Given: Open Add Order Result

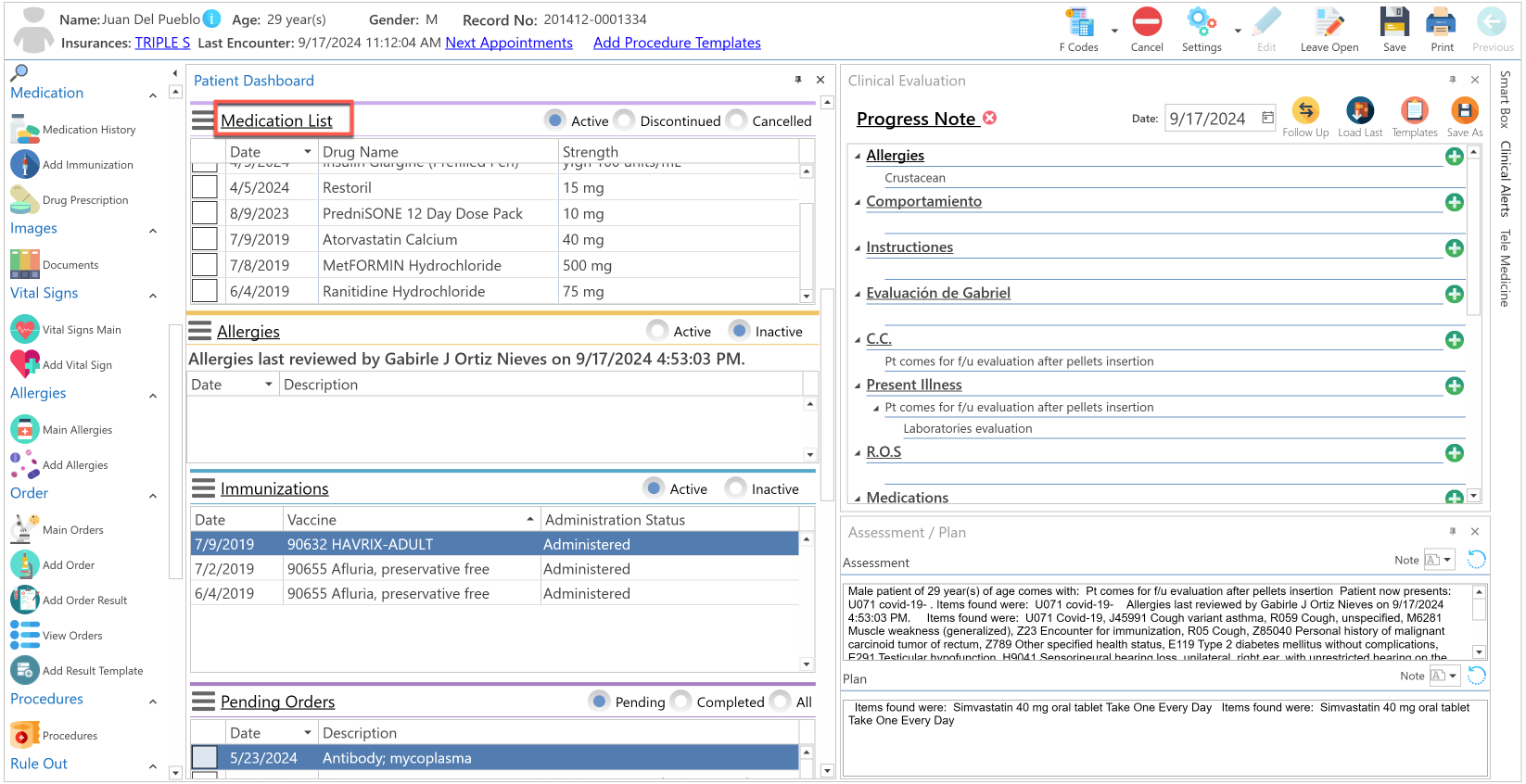Looking at the screenshot, I should click(70, 601).
